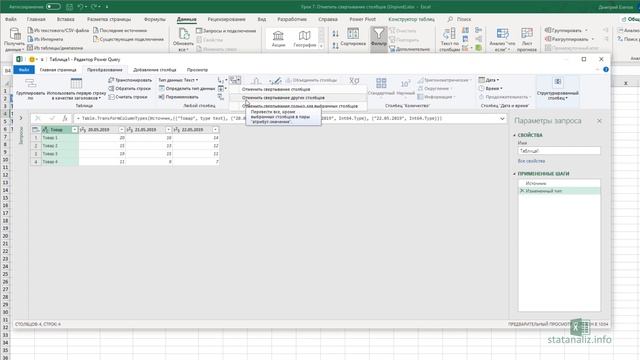Click the Из Интернета button in Excel
The height and width of the screenshot is (360, 640).
[x=45, y=39]
